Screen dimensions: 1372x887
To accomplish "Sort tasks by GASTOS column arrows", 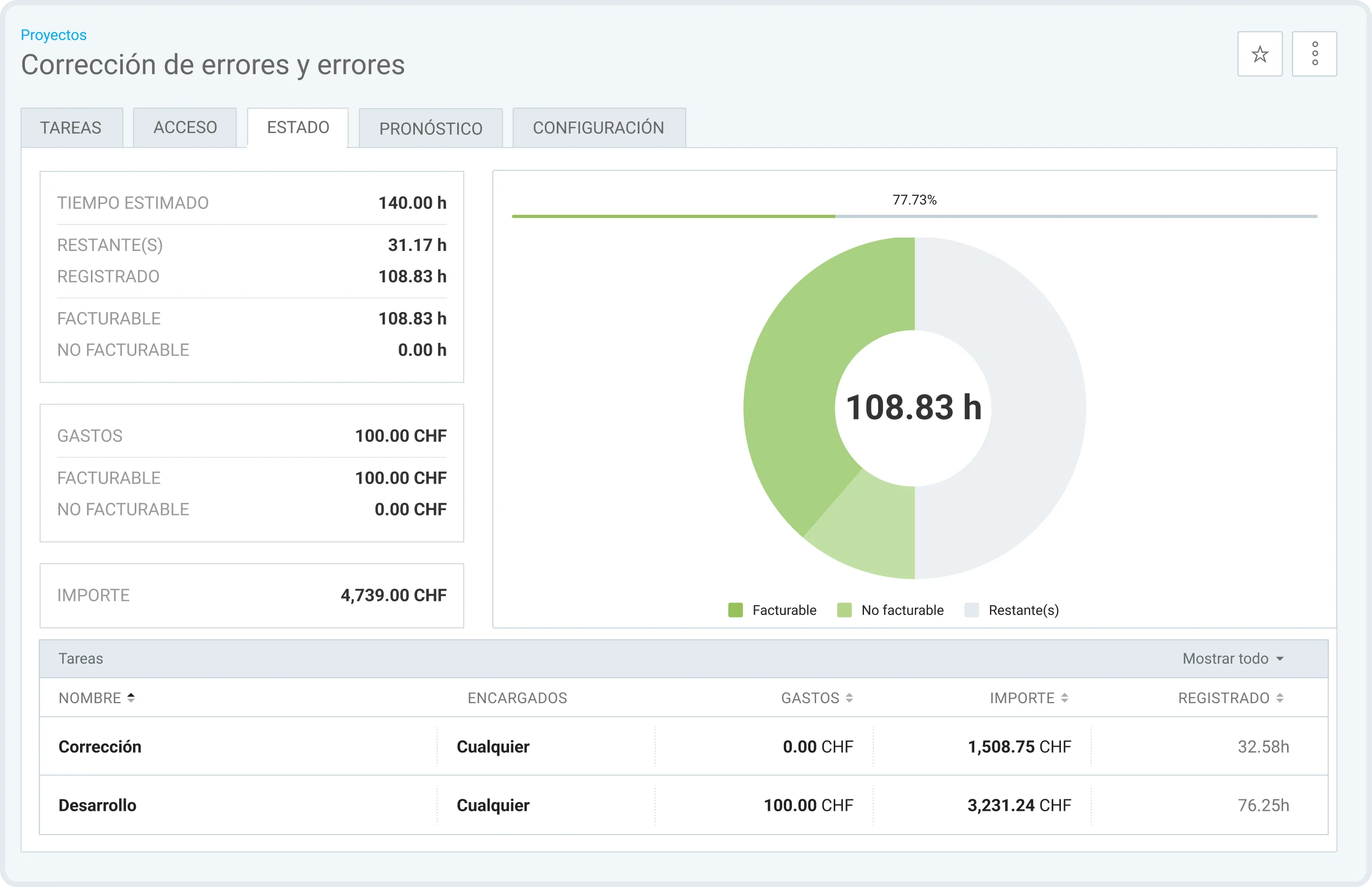I will [x=849, y=698].
